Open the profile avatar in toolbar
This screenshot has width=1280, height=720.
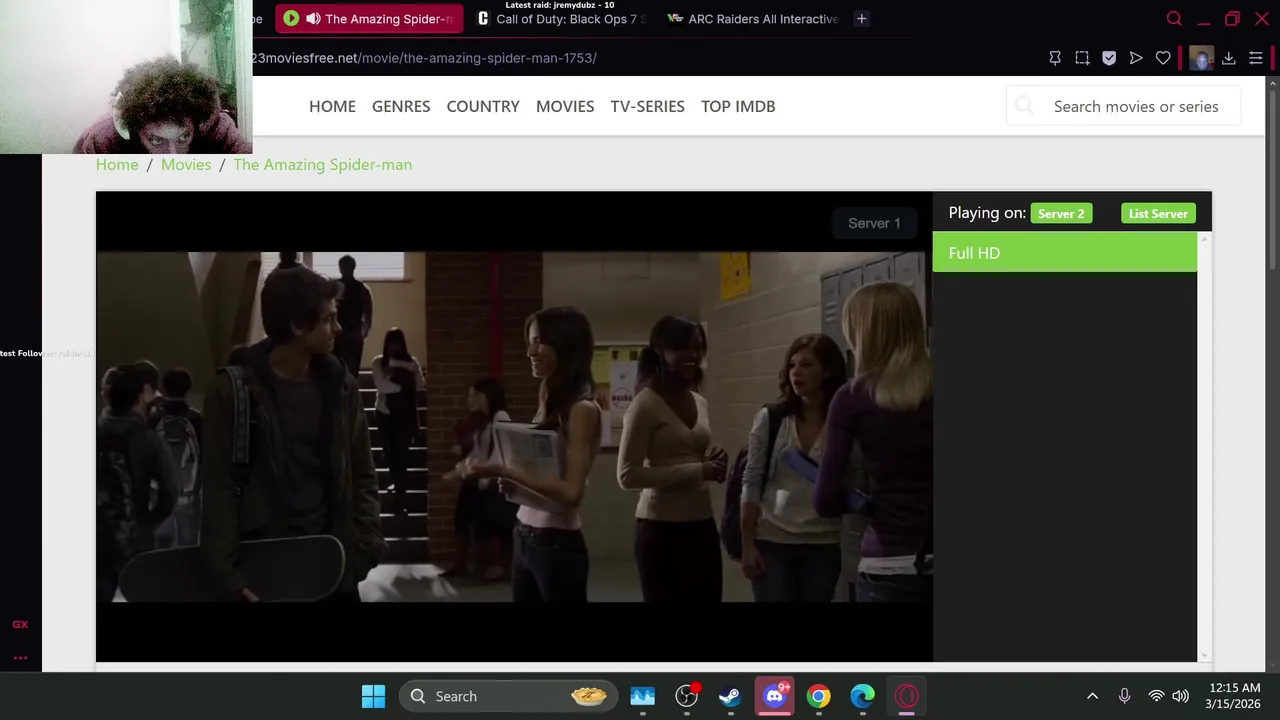coord(1201,58)
